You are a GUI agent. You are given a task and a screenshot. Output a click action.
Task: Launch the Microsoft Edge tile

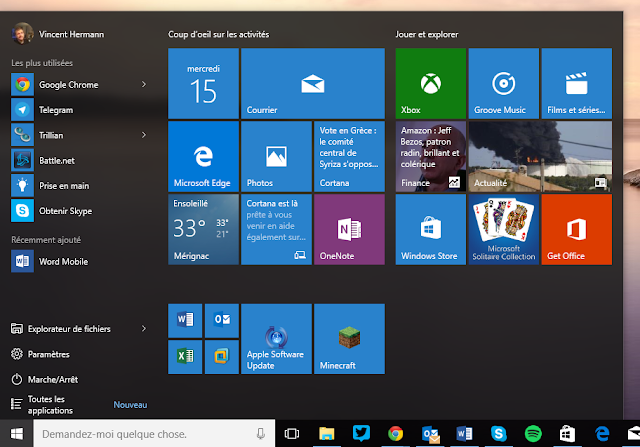(203, 156)
